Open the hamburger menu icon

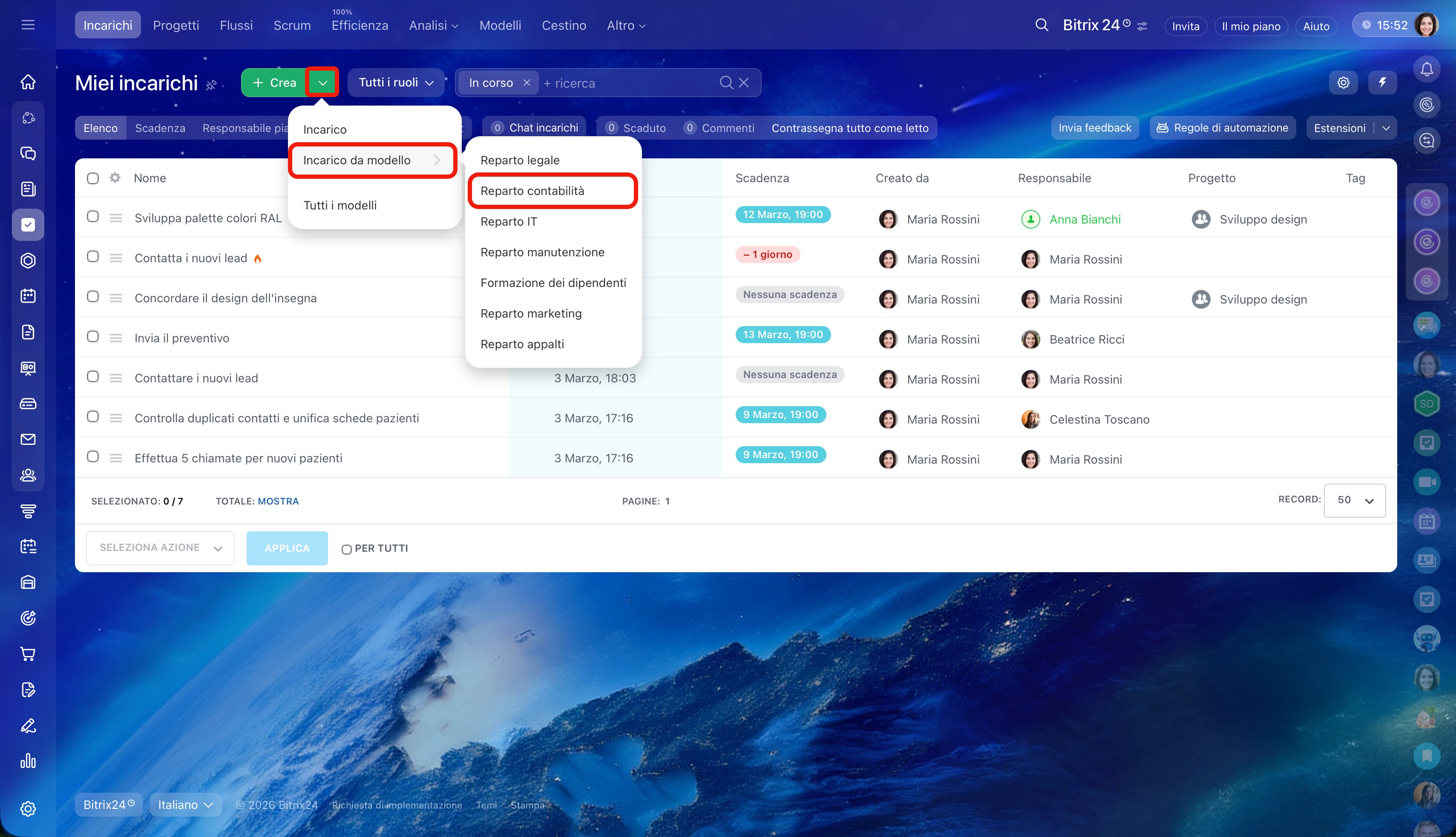tap(28, 25)
